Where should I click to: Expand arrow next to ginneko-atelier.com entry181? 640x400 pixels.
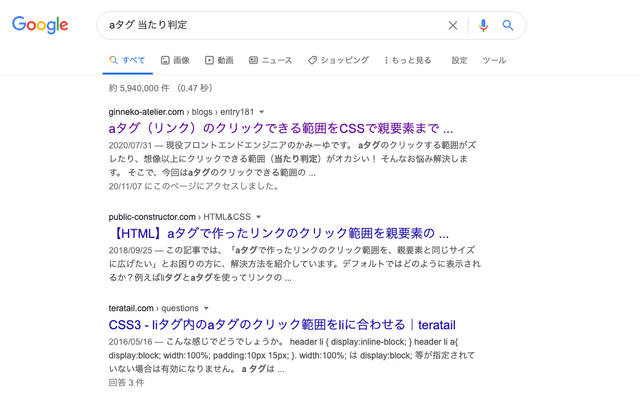coord(262,112)
